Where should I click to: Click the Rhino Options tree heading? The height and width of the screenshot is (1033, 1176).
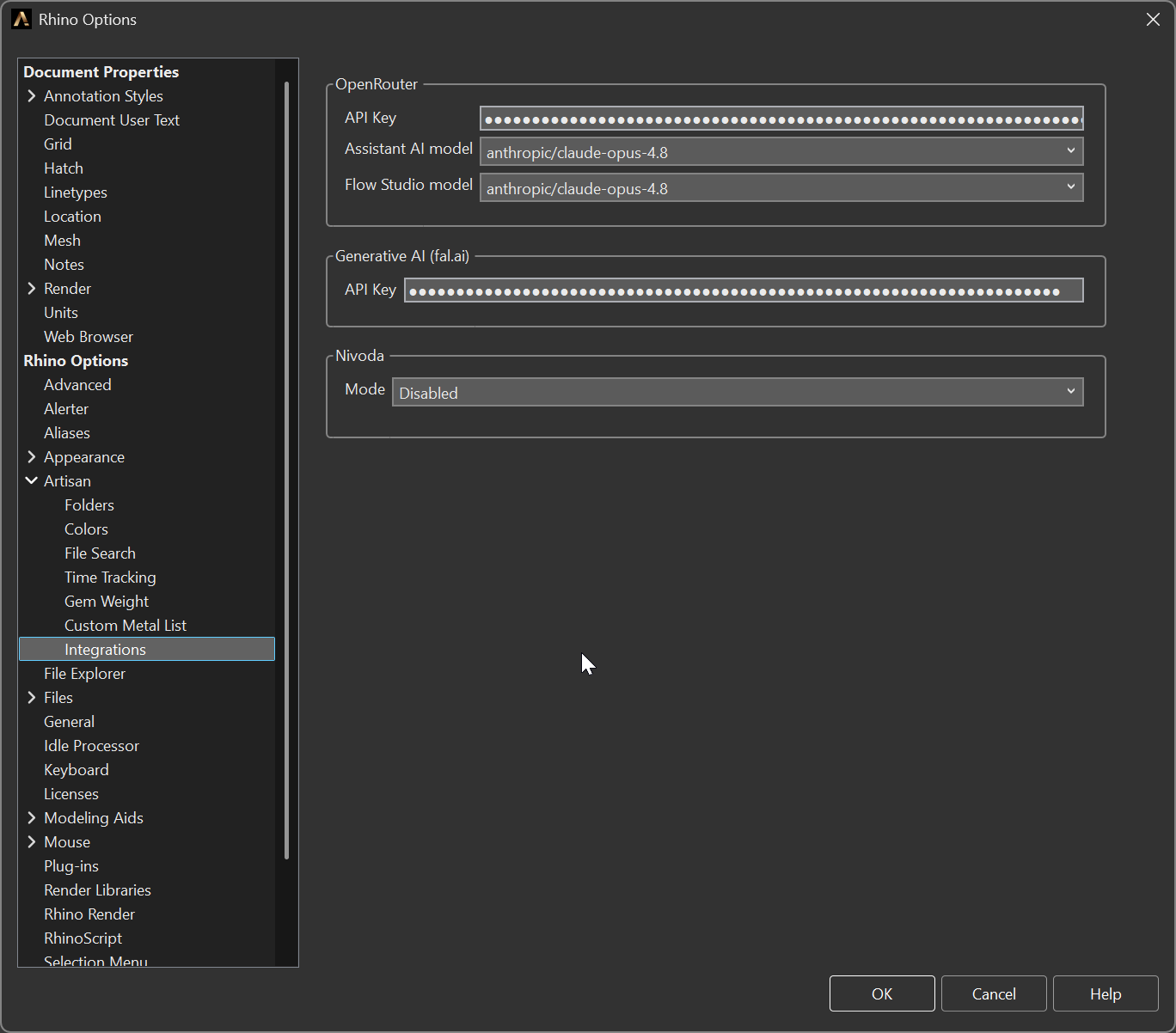coord(76,361)
